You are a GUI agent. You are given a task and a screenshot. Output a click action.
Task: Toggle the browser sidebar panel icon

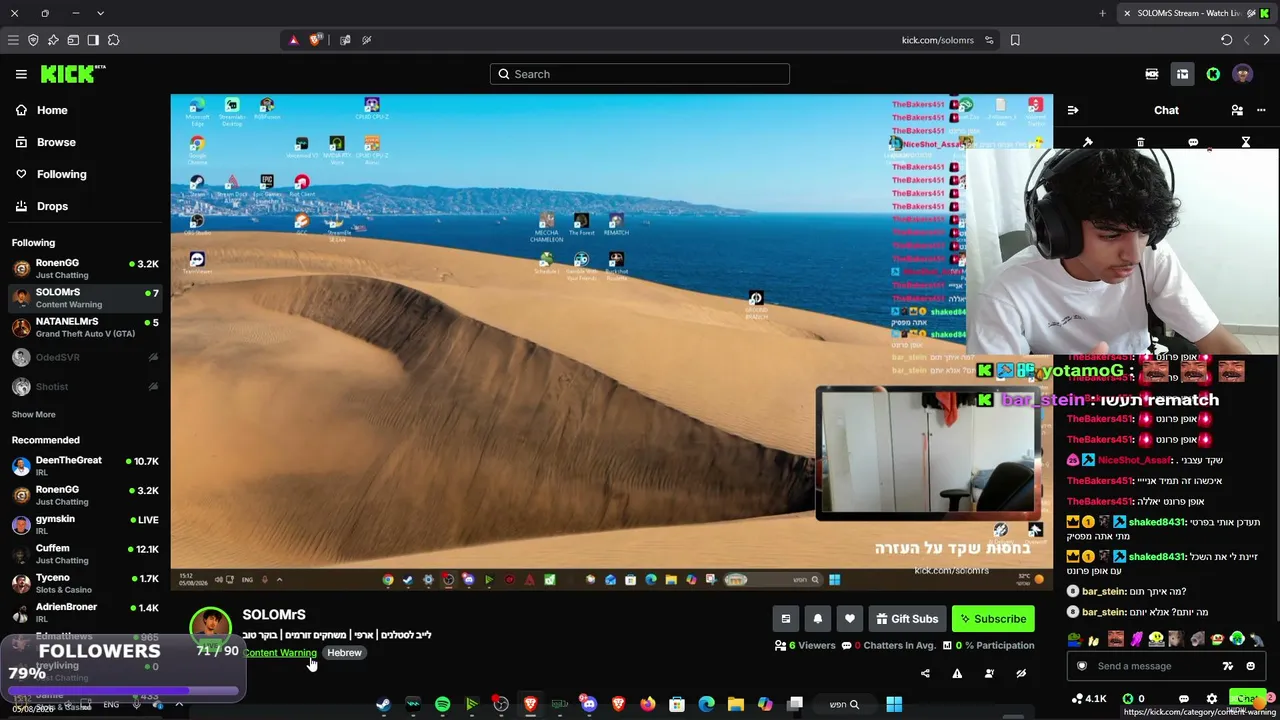tap(93, 40)
